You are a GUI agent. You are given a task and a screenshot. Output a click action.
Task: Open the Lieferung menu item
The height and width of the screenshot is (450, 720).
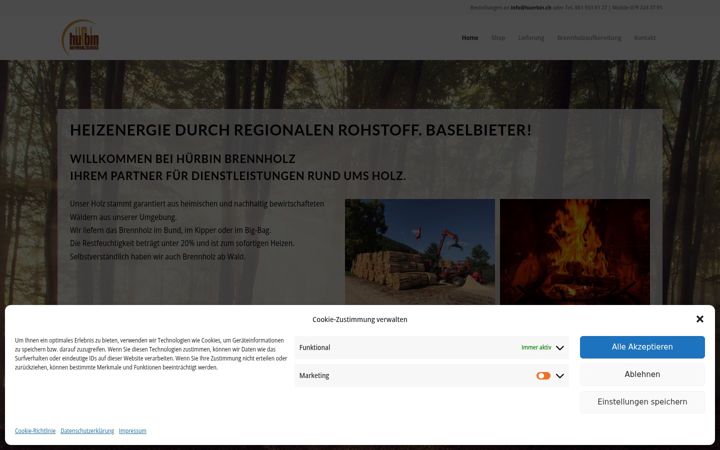click(x=531, y=38)
